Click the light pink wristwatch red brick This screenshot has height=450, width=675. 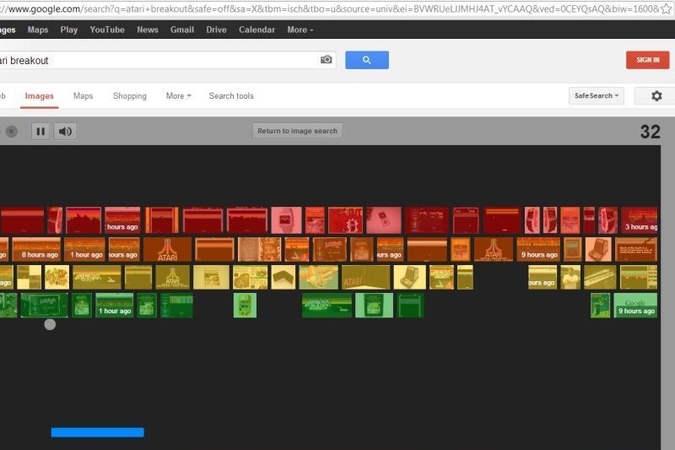pyautogui.click(x=286, y=220)
